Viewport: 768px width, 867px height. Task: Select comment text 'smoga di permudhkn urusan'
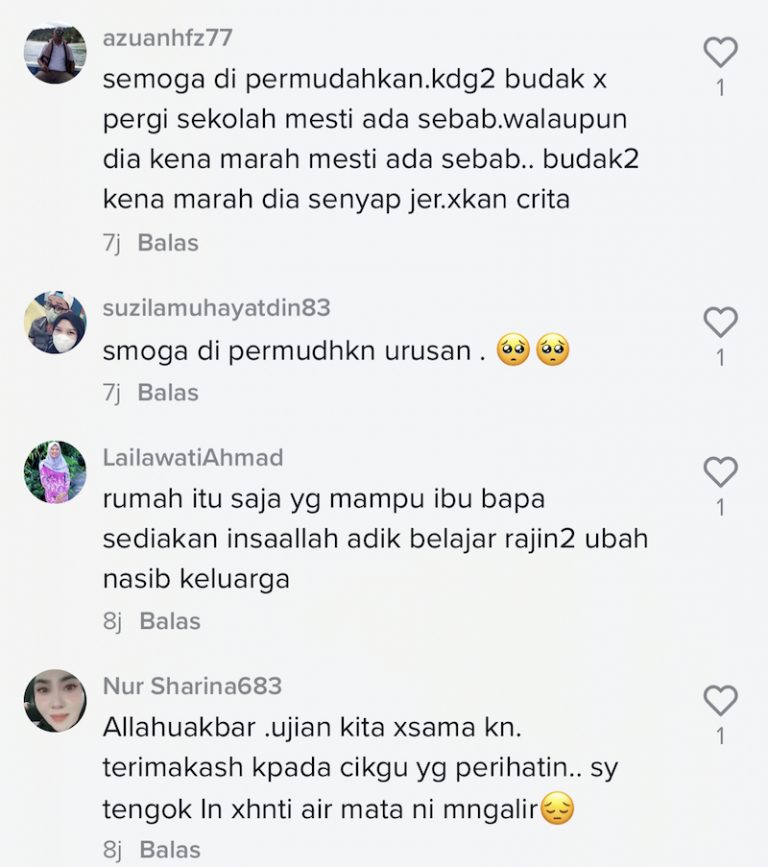click(294, 351)
